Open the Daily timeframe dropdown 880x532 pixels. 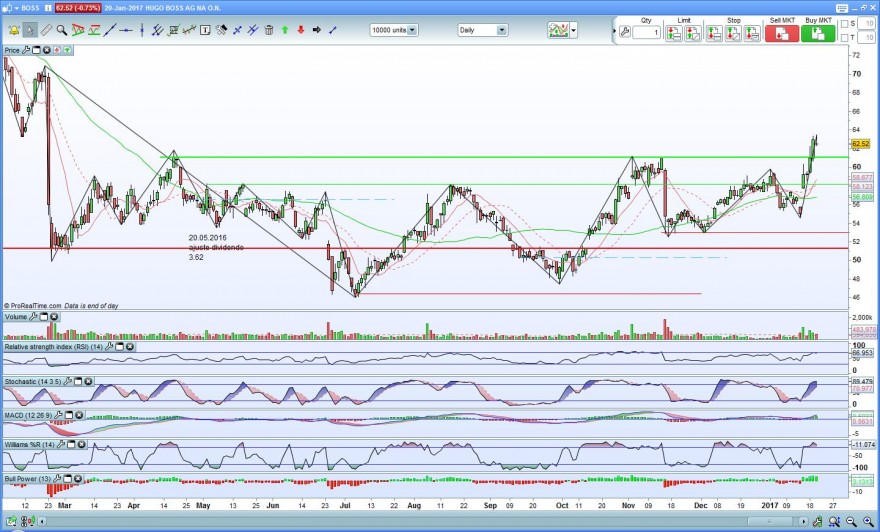(x=483, y=30)
